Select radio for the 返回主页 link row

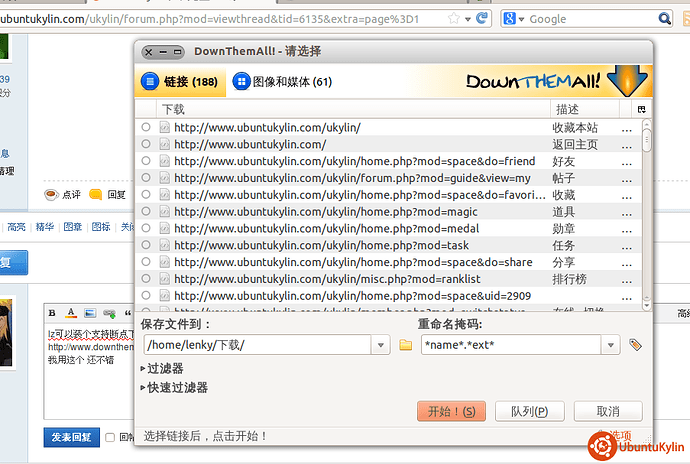coord(146,144)
